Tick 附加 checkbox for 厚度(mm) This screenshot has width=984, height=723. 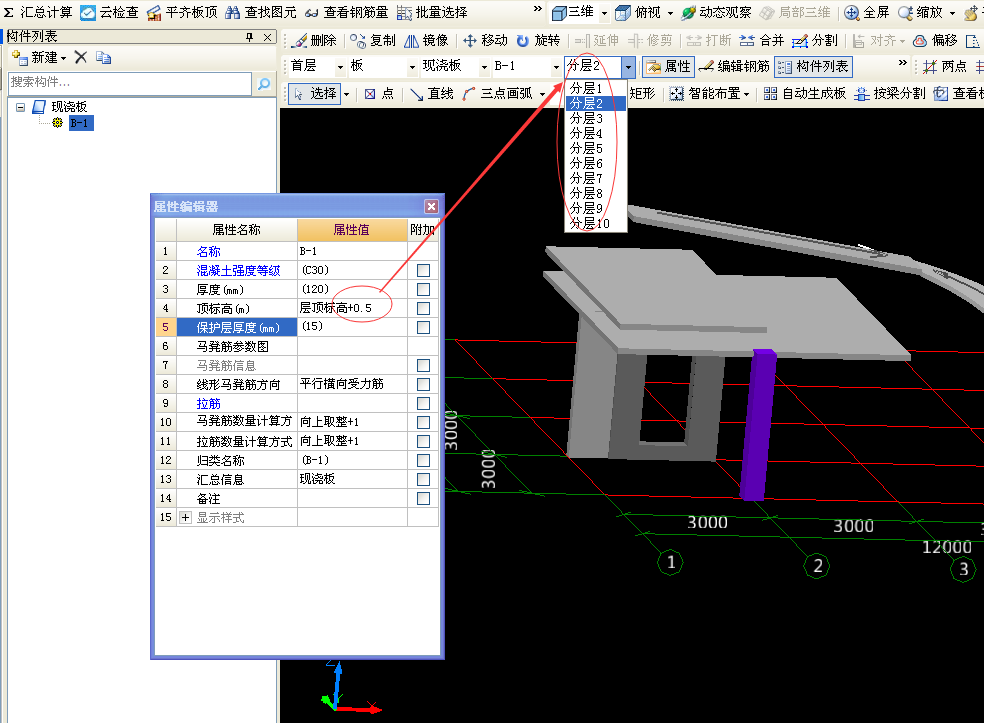pos(424,289)
